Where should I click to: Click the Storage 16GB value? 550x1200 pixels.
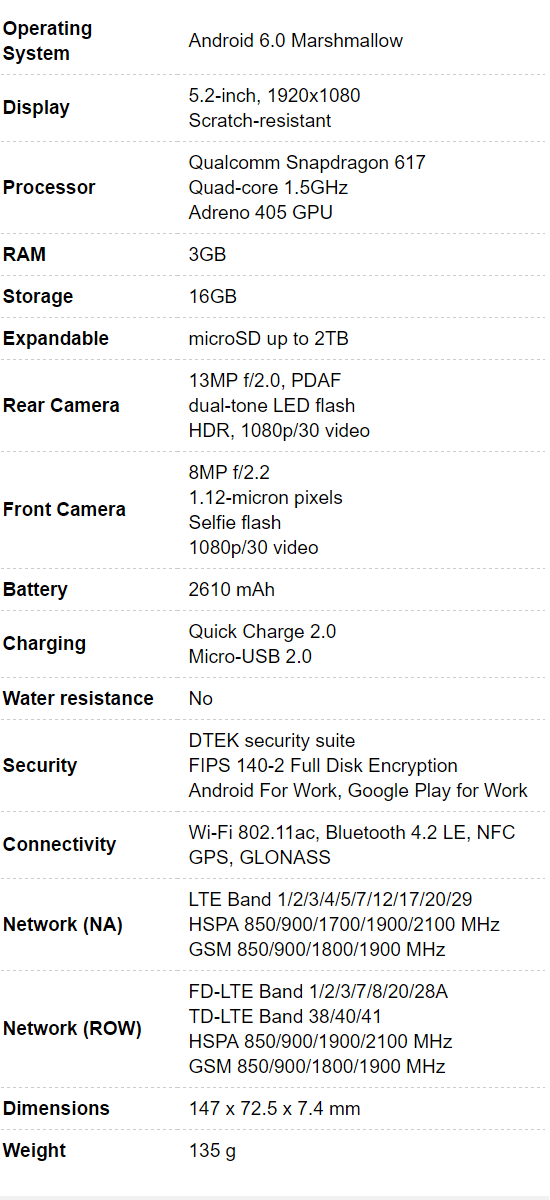(213, 296)
